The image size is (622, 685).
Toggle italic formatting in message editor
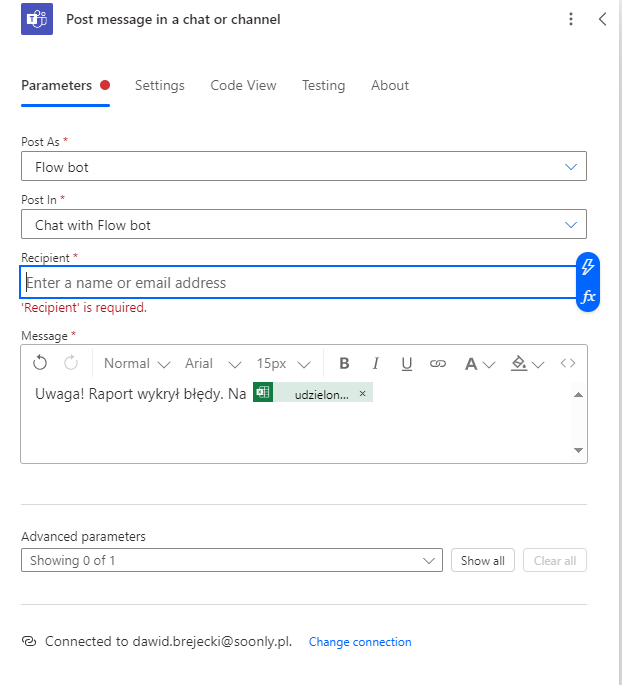376,364
